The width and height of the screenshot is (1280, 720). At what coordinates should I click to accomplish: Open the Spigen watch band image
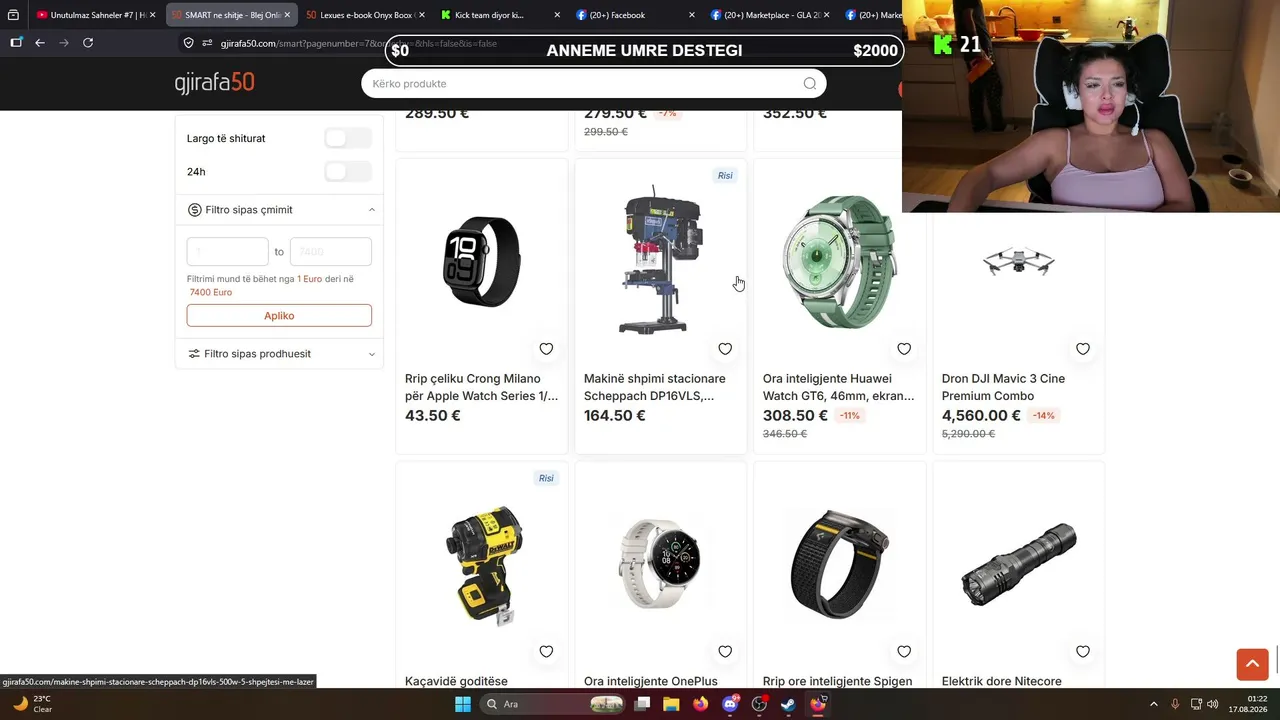839,564
